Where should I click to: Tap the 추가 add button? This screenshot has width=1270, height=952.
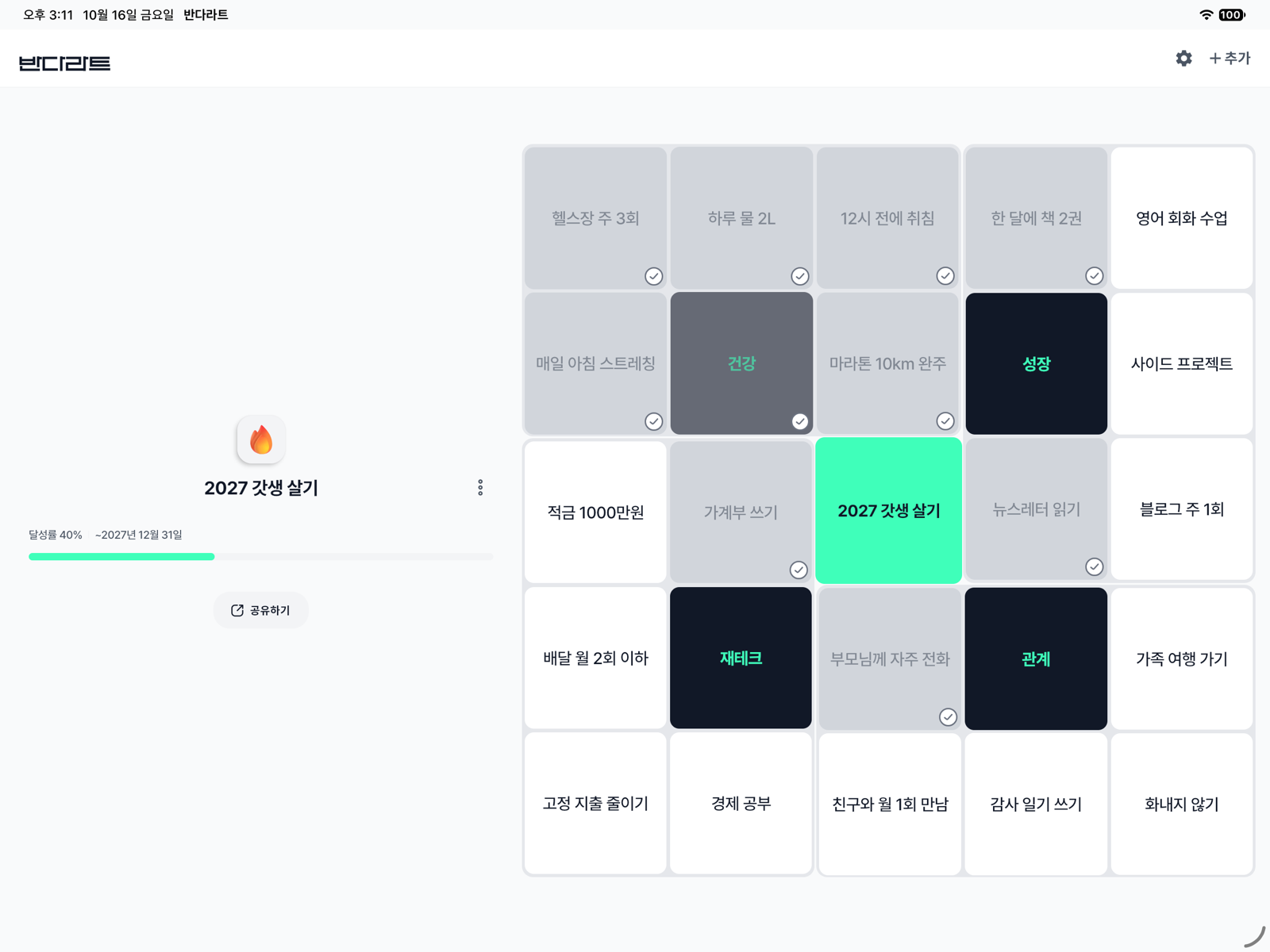tap(1230, 58)
